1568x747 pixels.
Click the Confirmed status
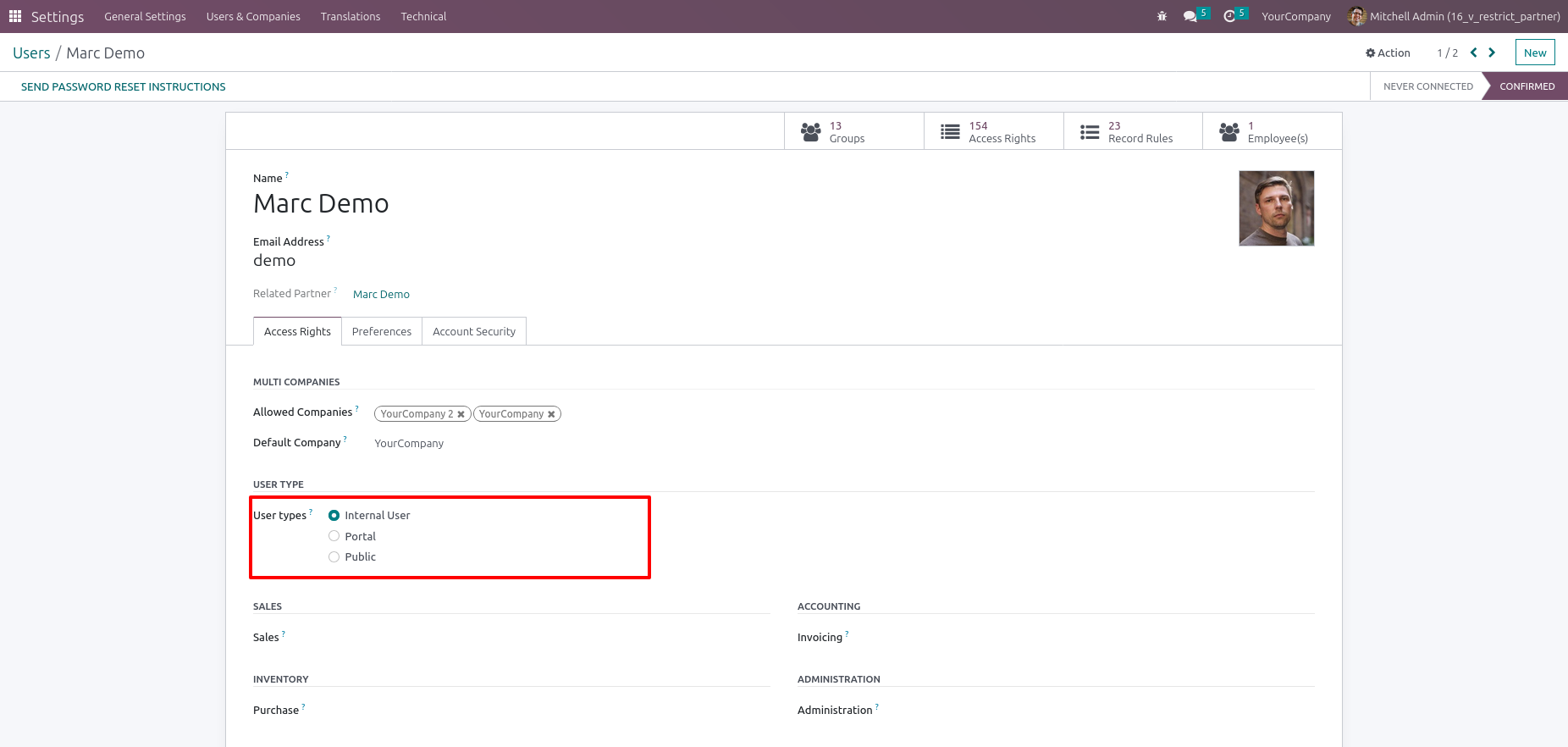point(1527,86)
